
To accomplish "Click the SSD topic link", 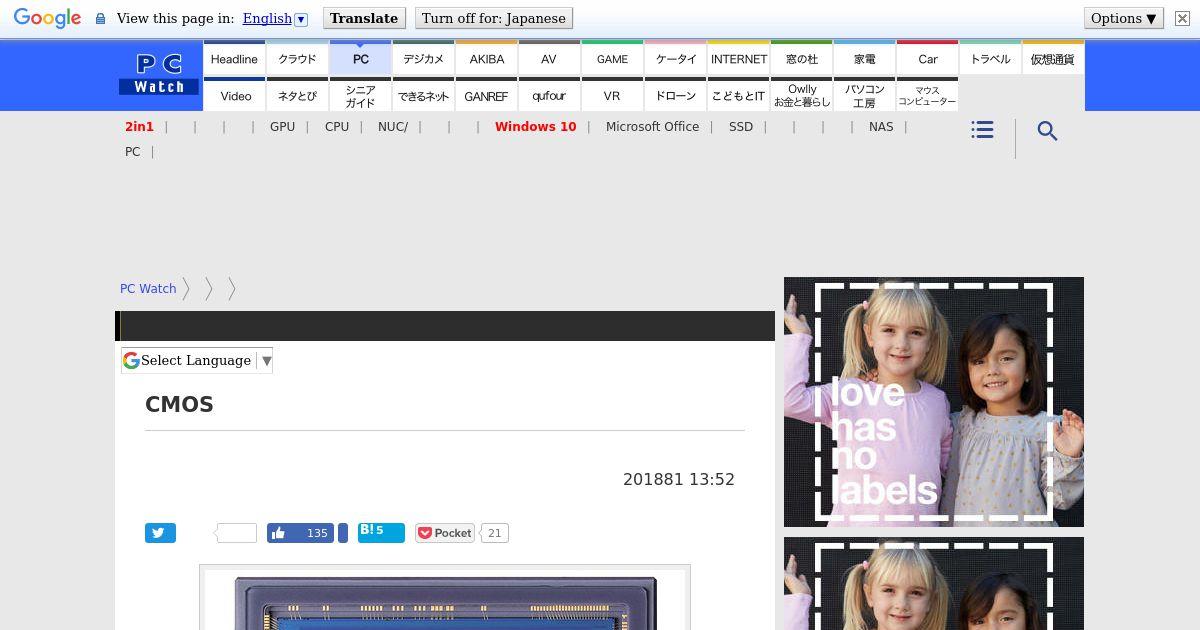I will pyautogui.click(x=741, y=127).
